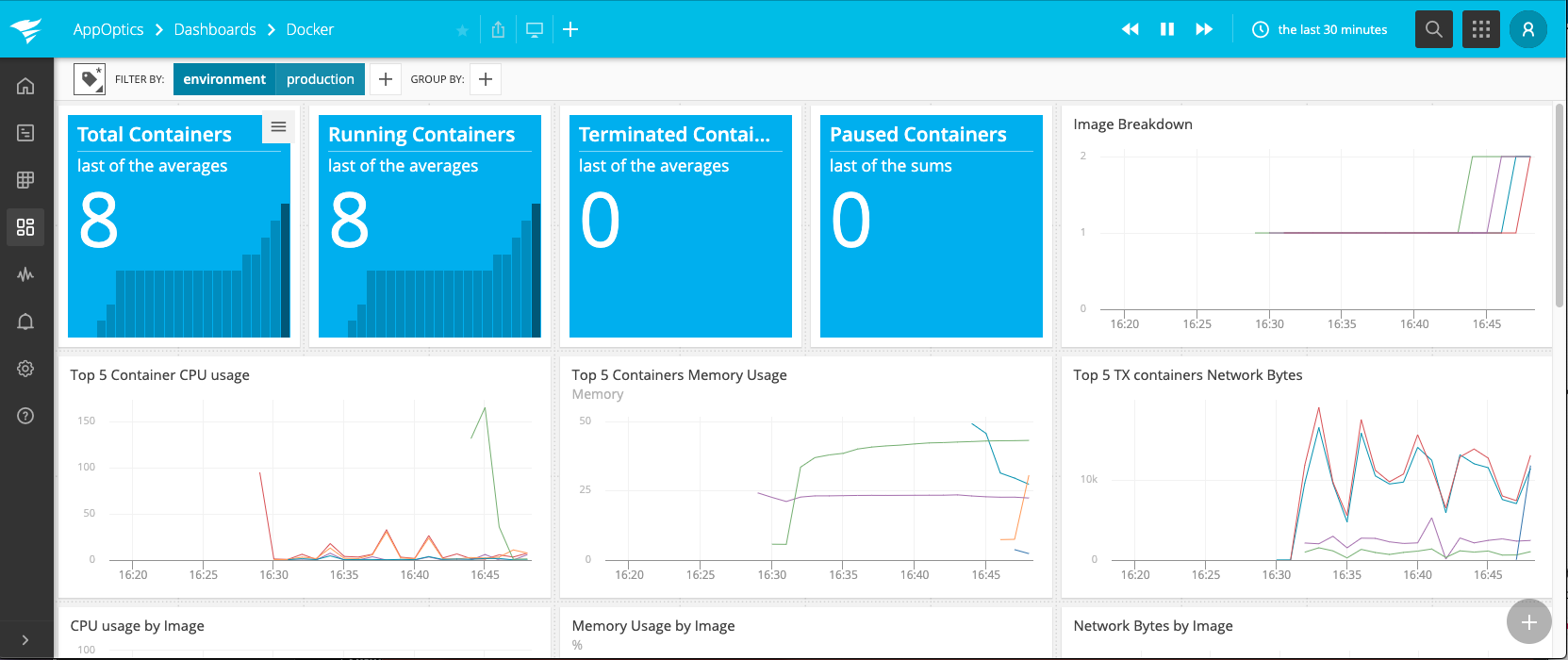
Task: Enter fullscreen presentation mode icon
Action: tap(535, 29)
